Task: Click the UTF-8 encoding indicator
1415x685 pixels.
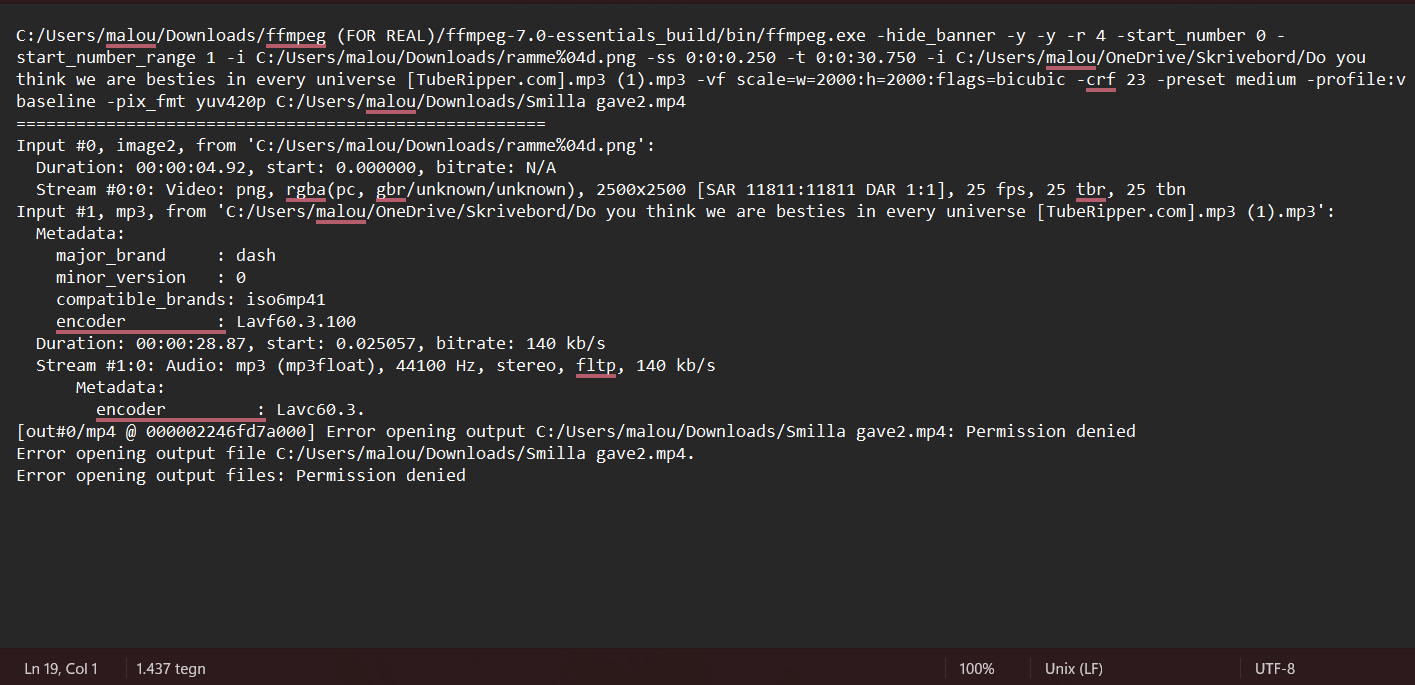Action: [1274, 668]
